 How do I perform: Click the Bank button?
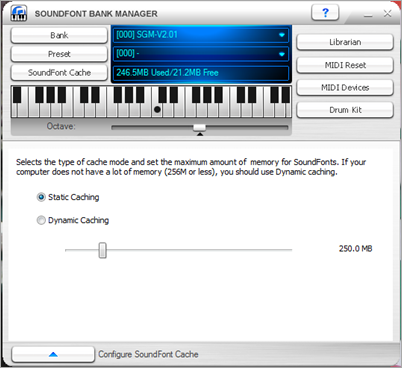[59, 35]
